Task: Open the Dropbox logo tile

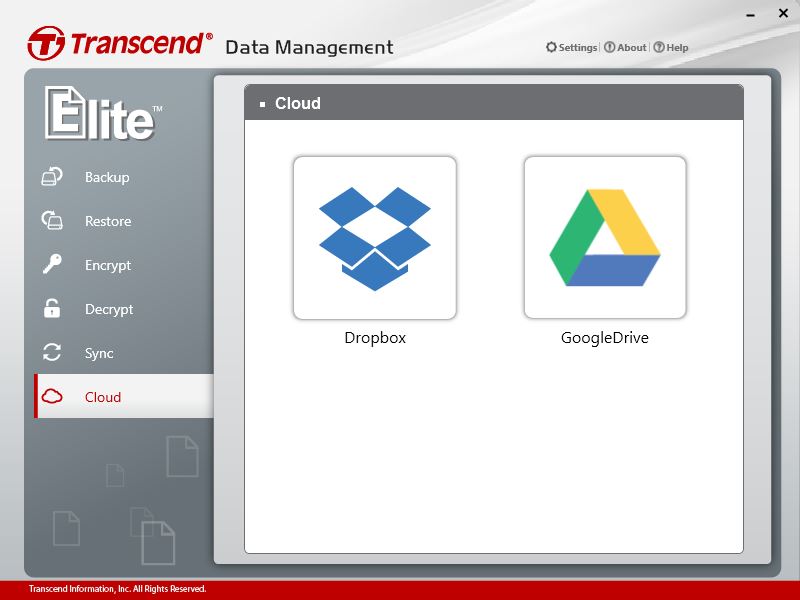Action: [375, 238]
